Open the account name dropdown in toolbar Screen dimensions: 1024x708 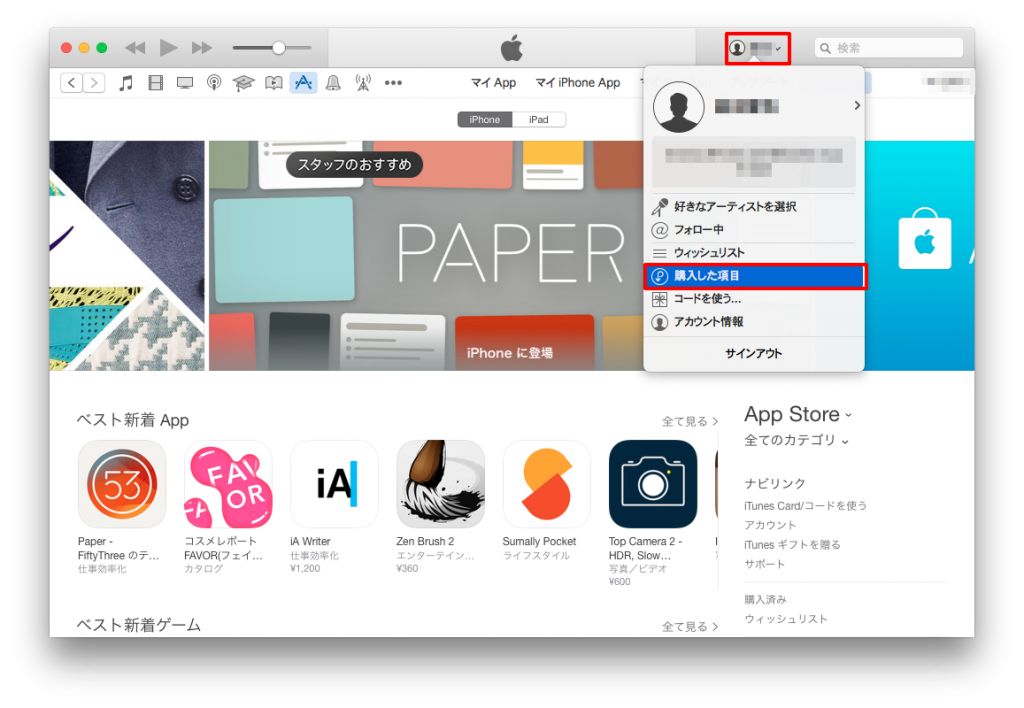[x=757, y=47]
